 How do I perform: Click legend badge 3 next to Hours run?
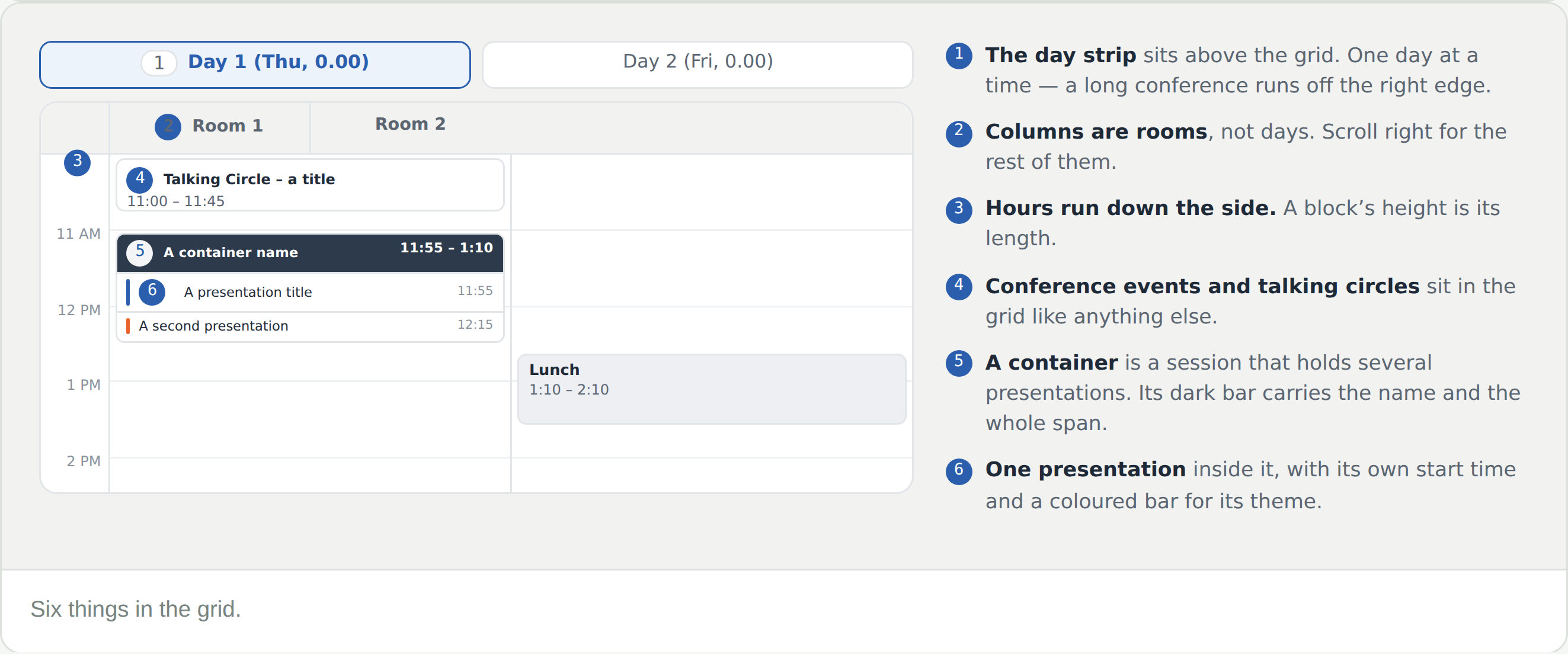pos(959,209)
